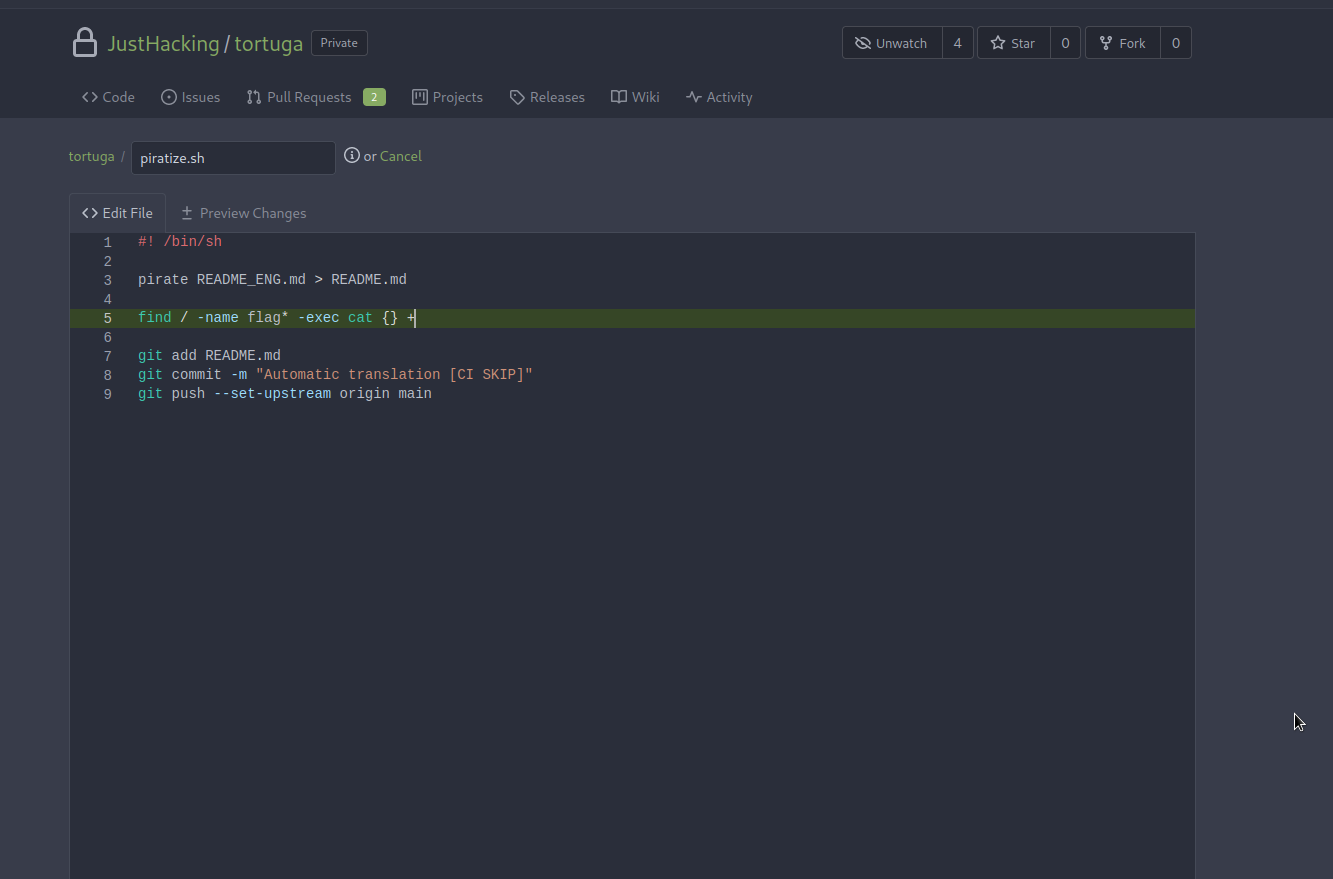Click line number 5 in the gutter
Screen dimensions: 1333x879
[107, 318]
